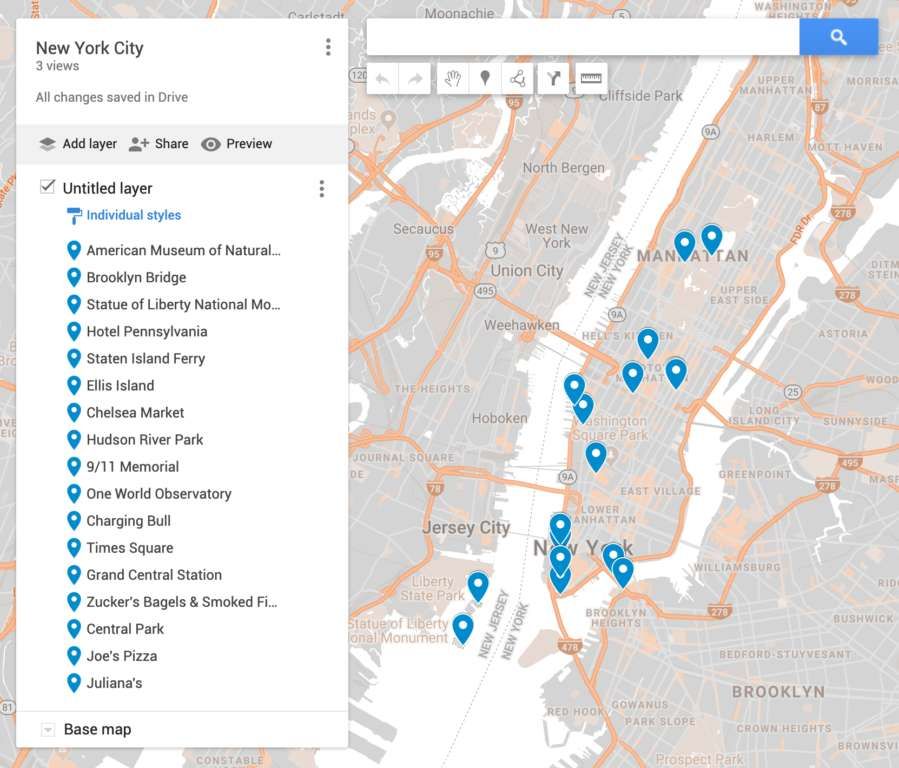
Task: Click map pin near Statue of Liberty Monument
Action: point(463,629)
